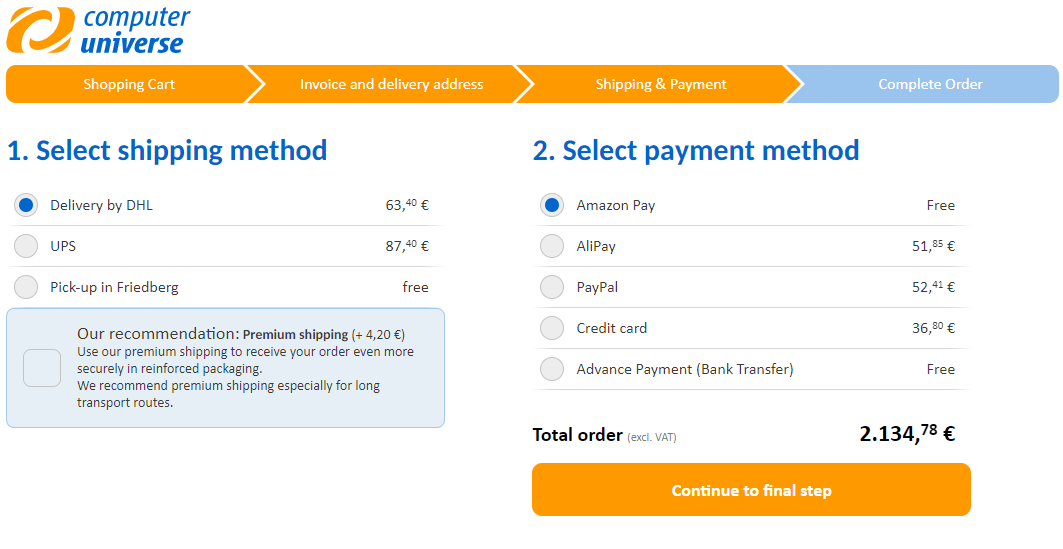Enable the Premium shipping checkbox

pyautogui.click(x=42, y=368)
